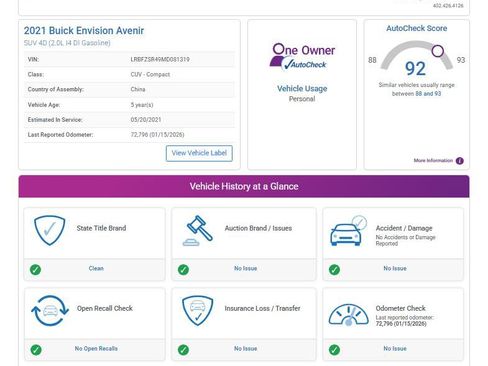Click green checkmark under Odometer Check
This screenshot has height=366, width=488.
point(334,350)
